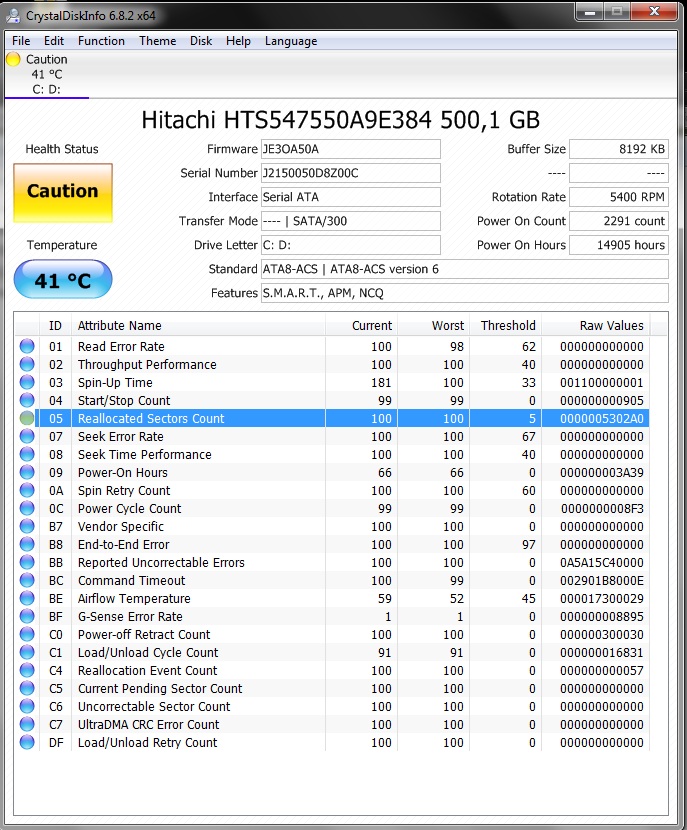Click the Interface field Serial ATA
Image resolution: width=687 pixels, height=830 pixels.
pos(350,197)
